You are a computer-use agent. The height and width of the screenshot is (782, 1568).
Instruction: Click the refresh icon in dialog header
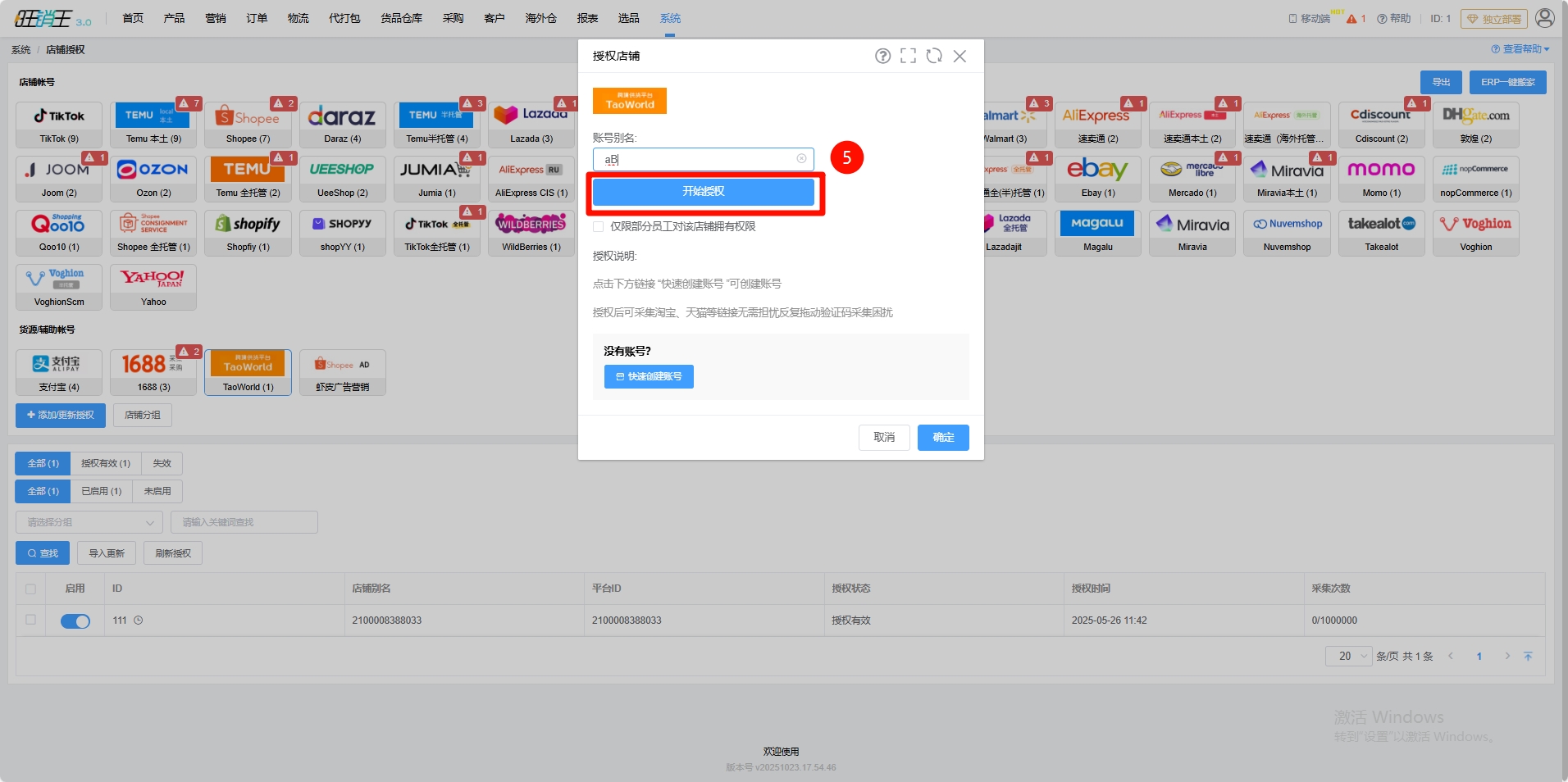[x=934, y=56]
